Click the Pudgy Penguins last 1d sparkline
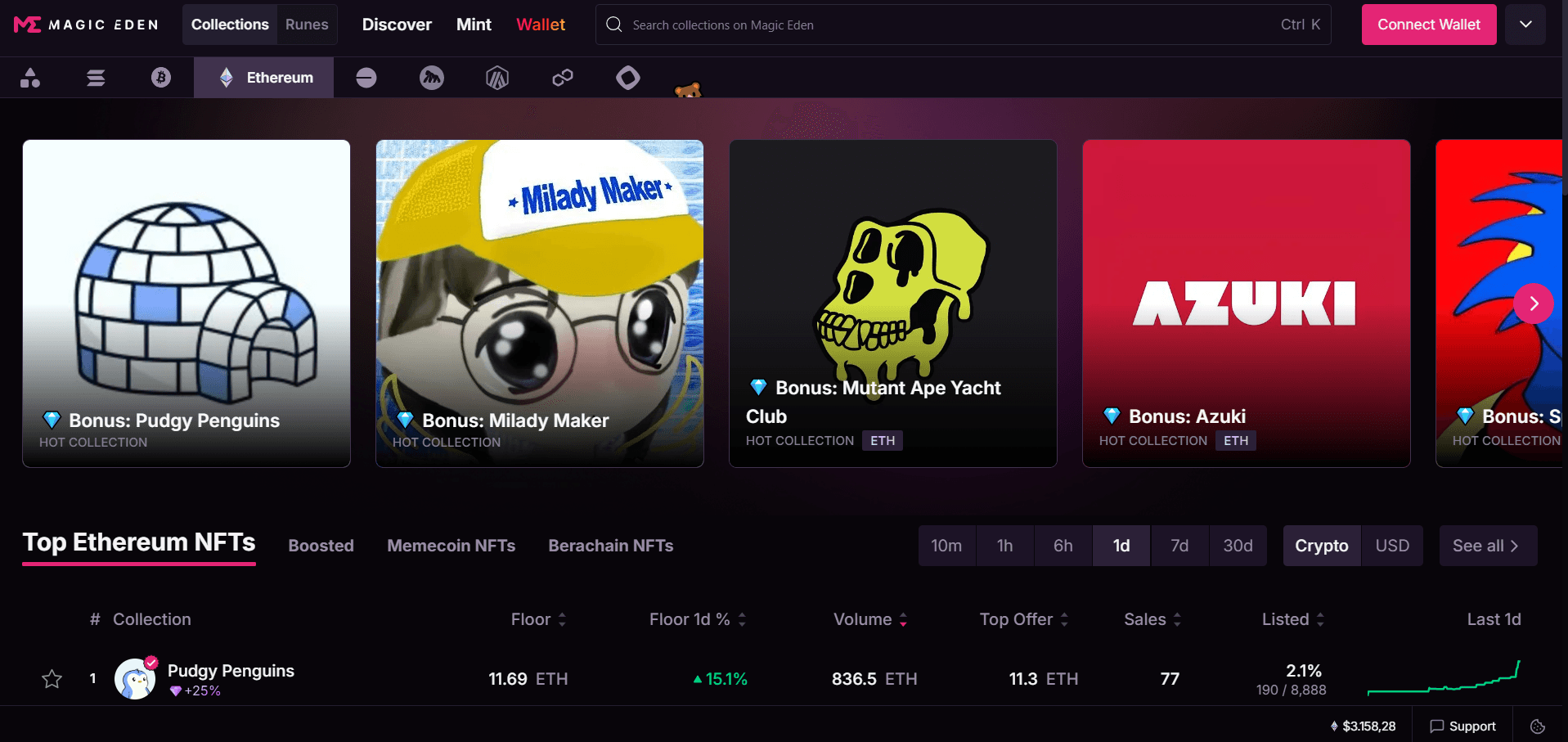 1444,678
